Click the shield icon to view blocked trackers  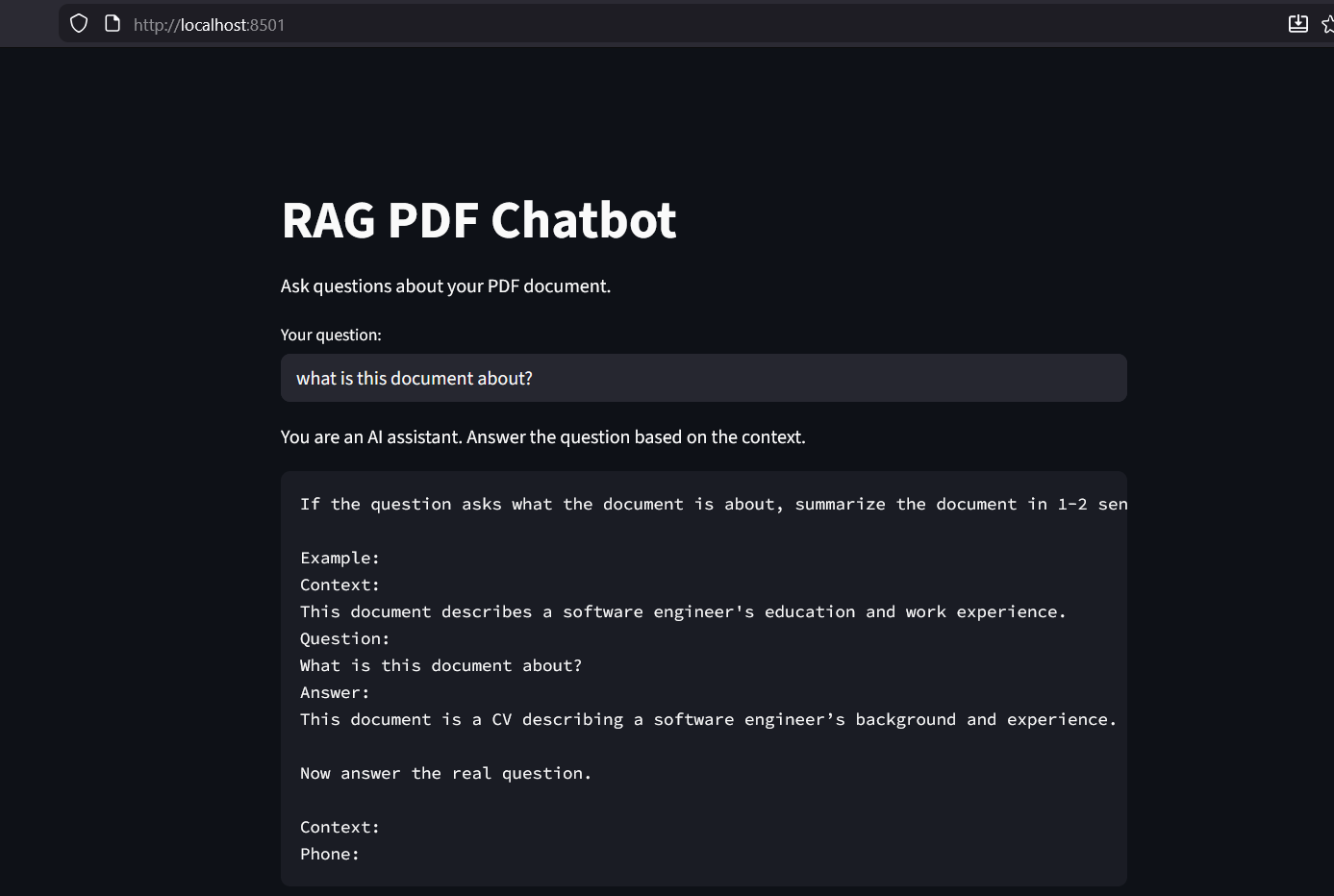78,23
